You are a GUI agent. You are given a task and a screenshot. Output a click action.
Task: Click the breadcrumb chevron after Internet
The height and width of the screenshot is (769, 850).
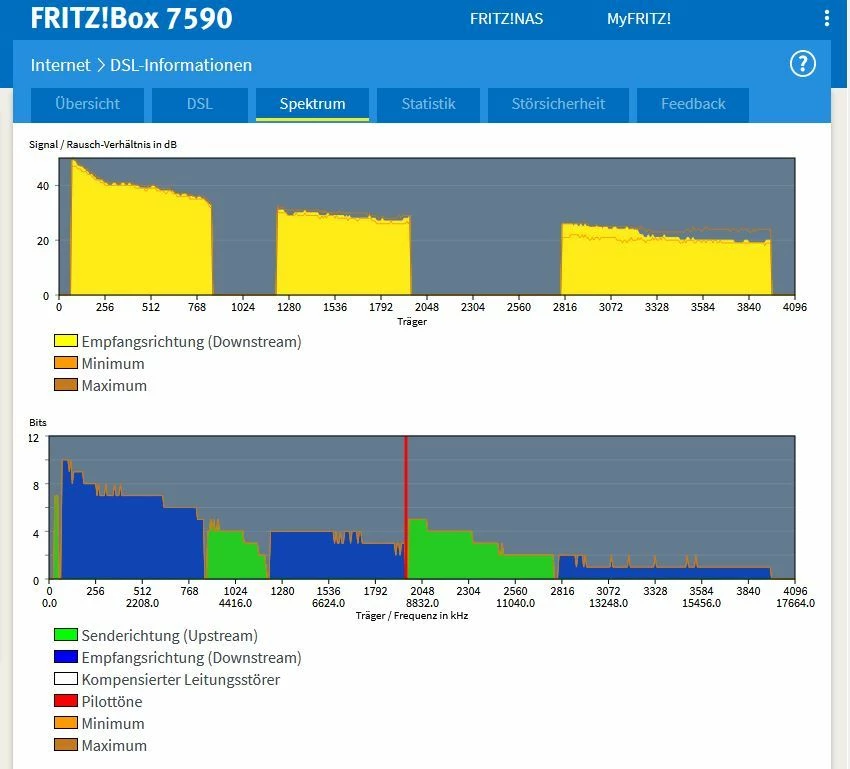point(101,66)
